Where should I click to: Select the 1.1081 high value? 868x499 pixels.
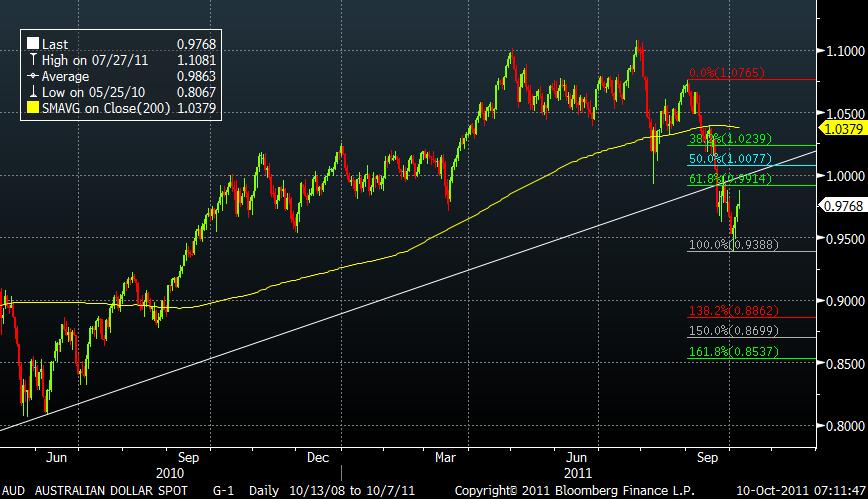point(197,60)
